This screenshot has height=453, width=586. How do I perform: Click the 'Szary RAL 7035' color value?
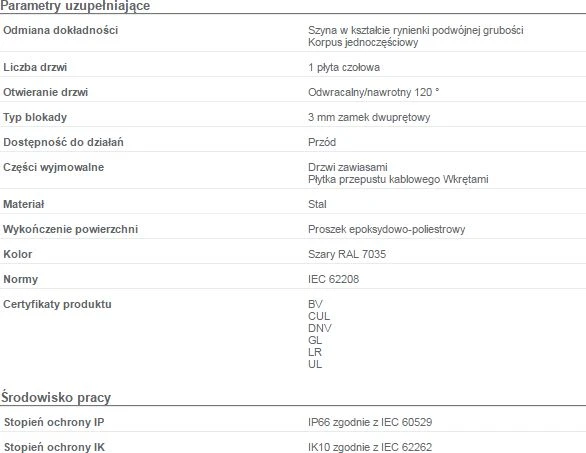(x=347, y=255)
